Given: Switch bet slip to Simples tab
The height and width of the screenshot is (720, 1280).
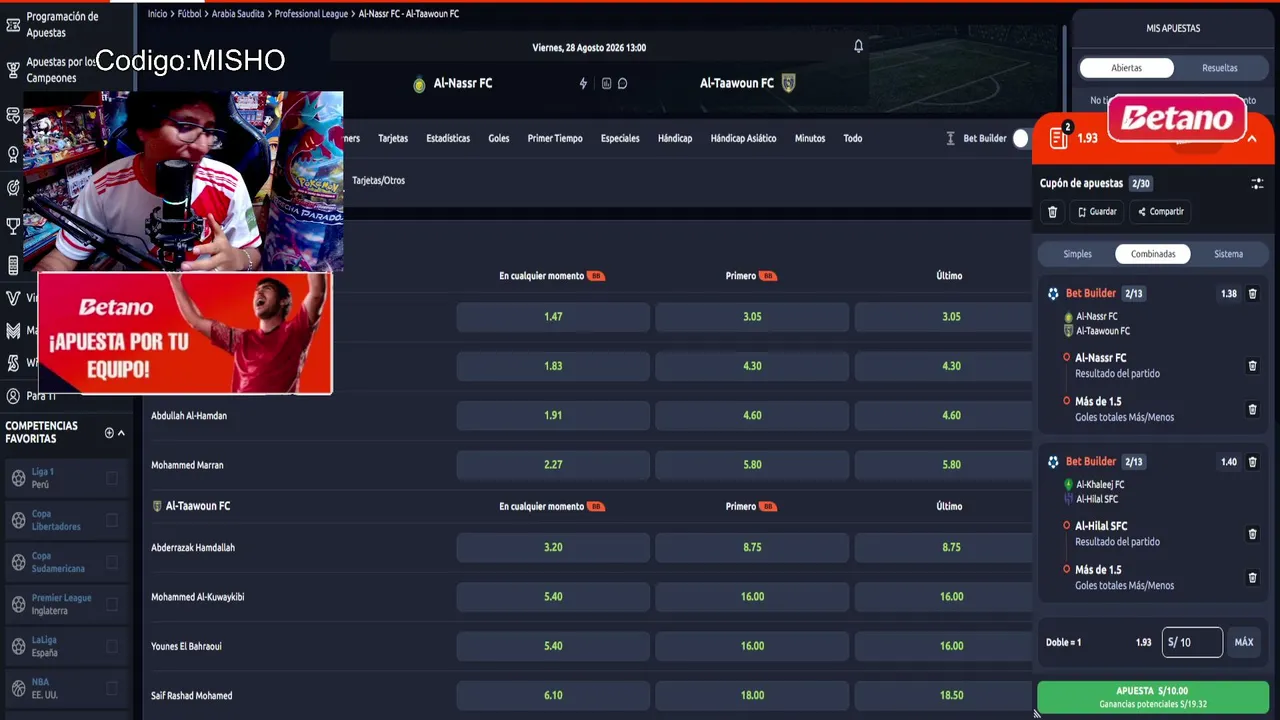Looking at the screenshot, I should coord(1077,254).
